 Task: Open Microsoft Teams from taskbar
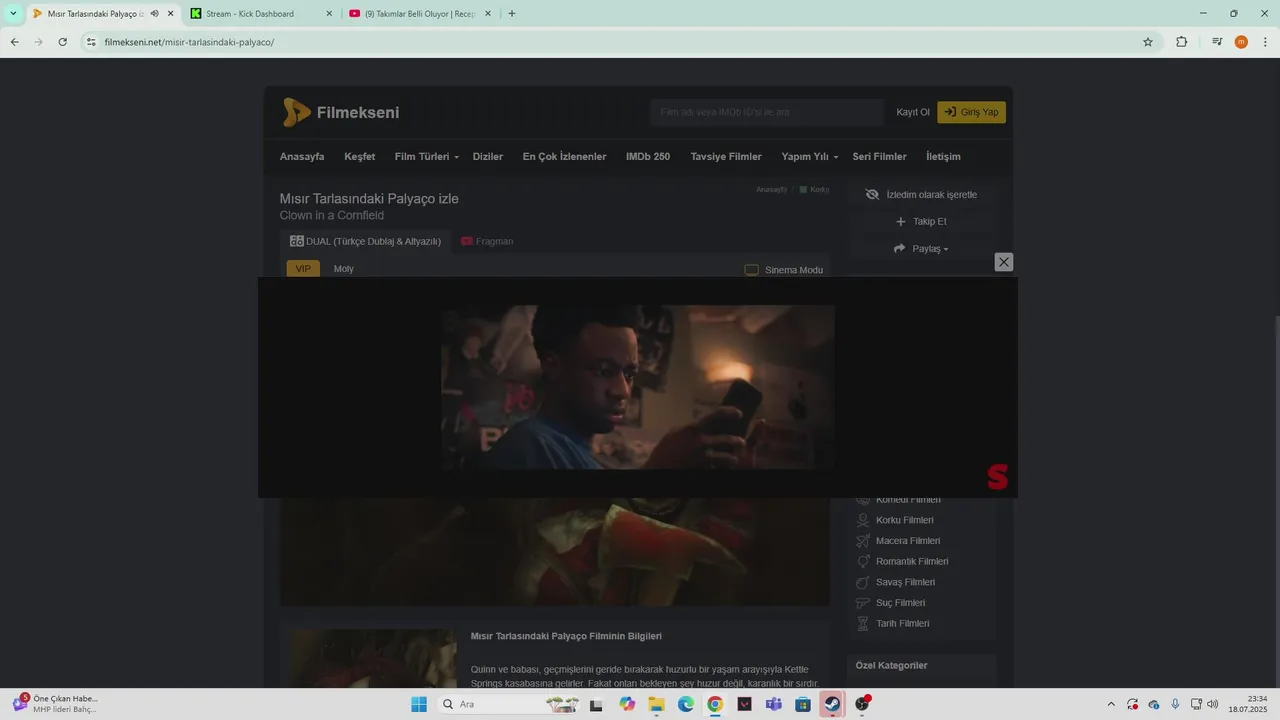773,704
